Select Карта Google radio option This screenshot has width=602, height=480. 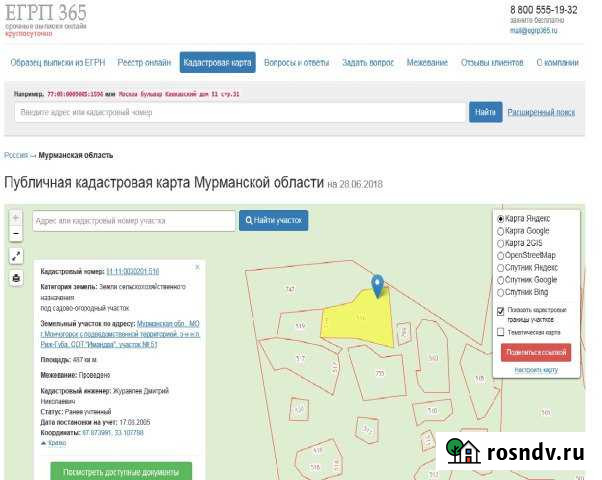pyautogui.click(x=500, y=231)
